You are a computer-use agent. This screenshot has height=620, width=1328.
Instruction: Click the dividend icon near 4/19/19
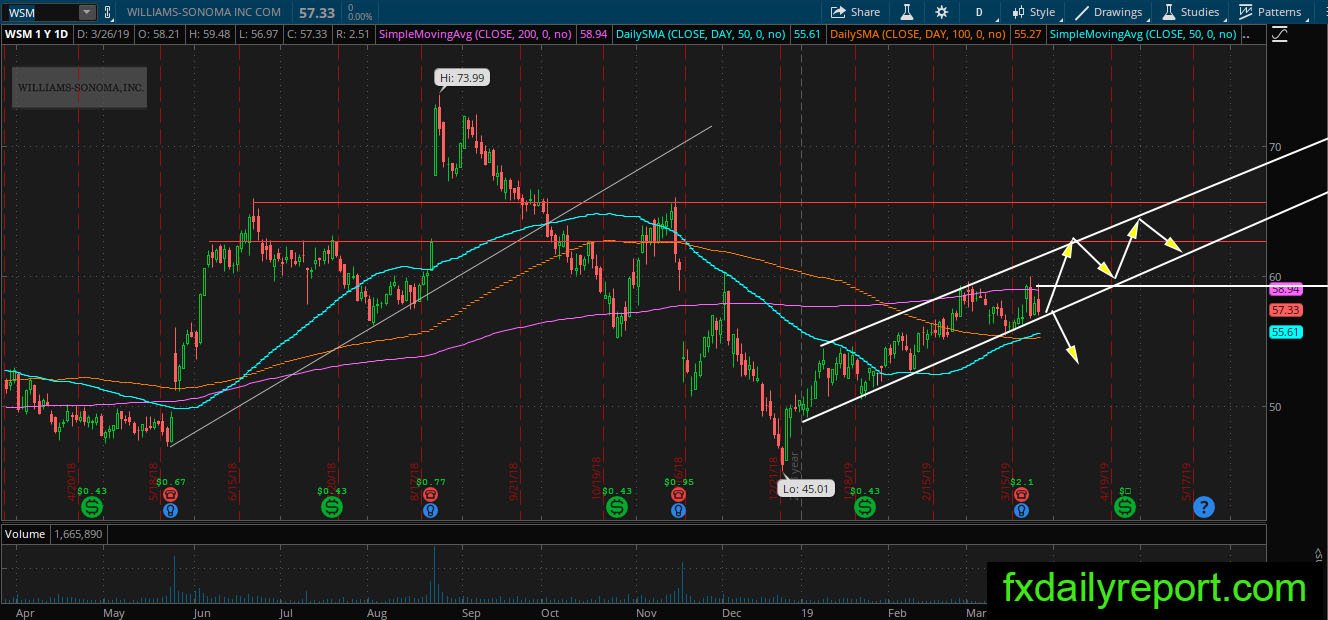coord(1125,508)
